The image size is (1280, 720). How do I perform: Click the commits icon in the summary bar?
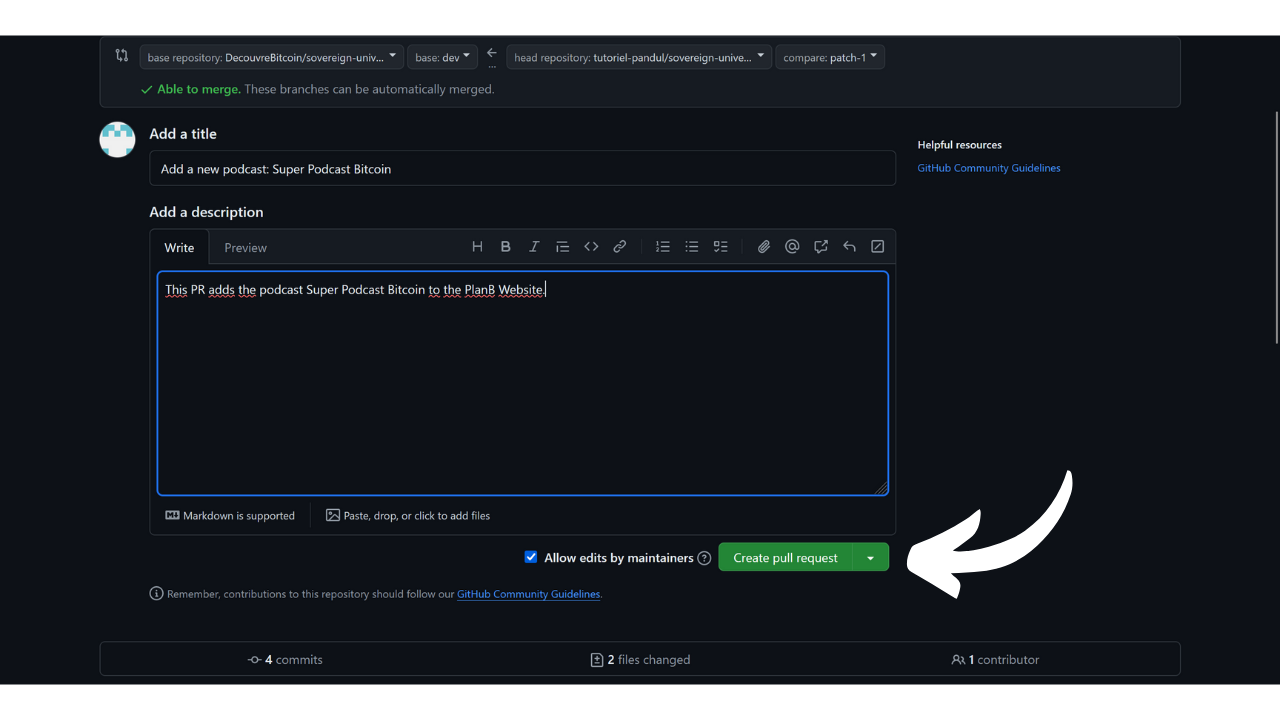[x=255, y=660]
